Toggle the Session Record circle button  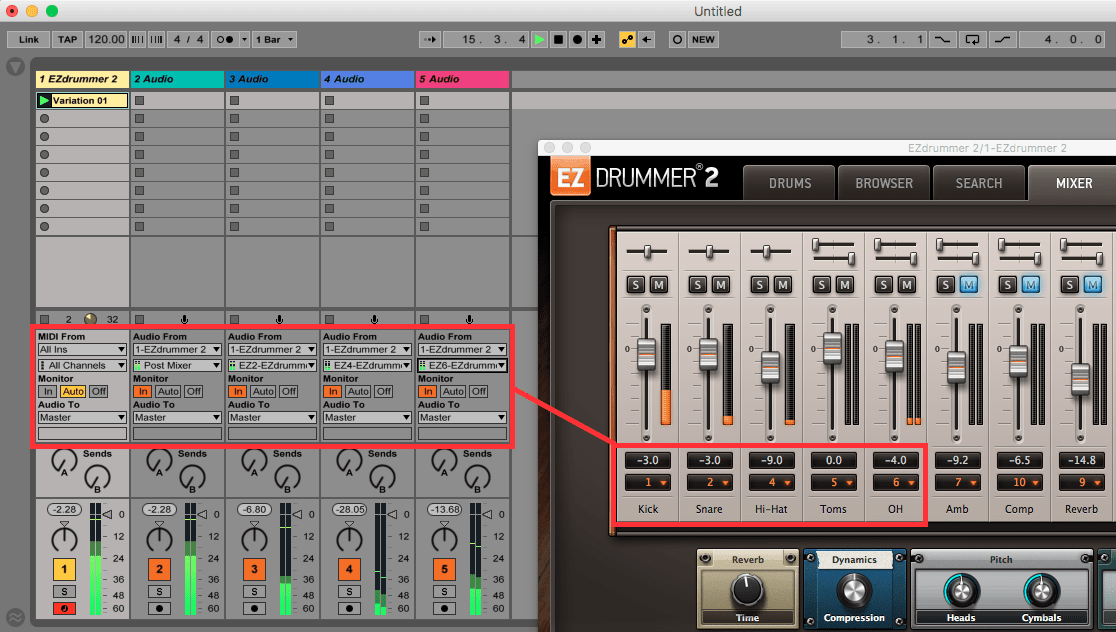tap(677, 40)
